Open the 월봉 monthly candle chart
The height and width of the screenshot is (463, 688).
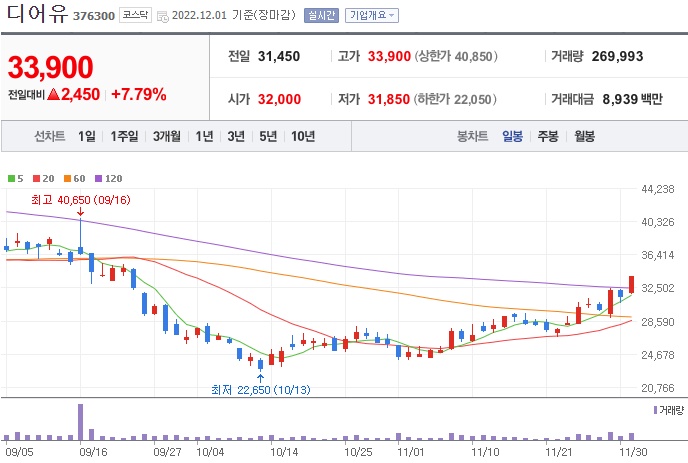[x=583, y=137]
